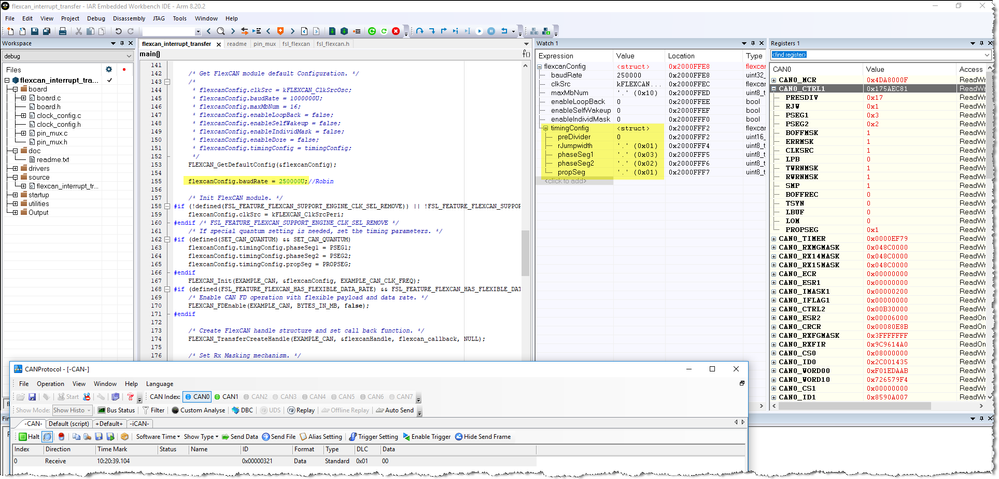Image resolution: width=999 pixels, height=479 pixels.
Task: Click the Hide Send Frame button
Action: [484, 437]
